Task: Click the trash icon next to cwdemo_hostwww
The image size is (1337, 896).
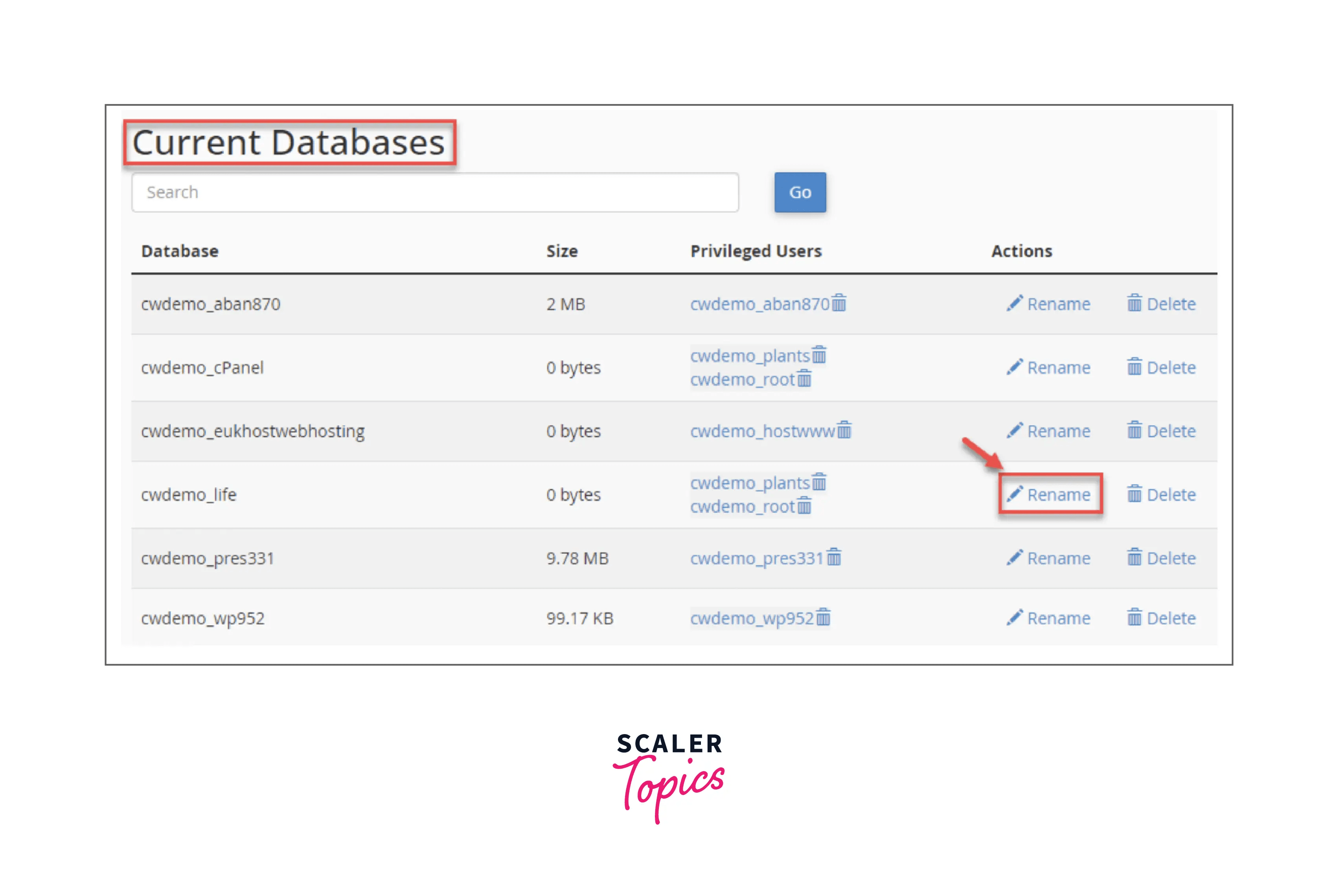Action: point(844,431)
